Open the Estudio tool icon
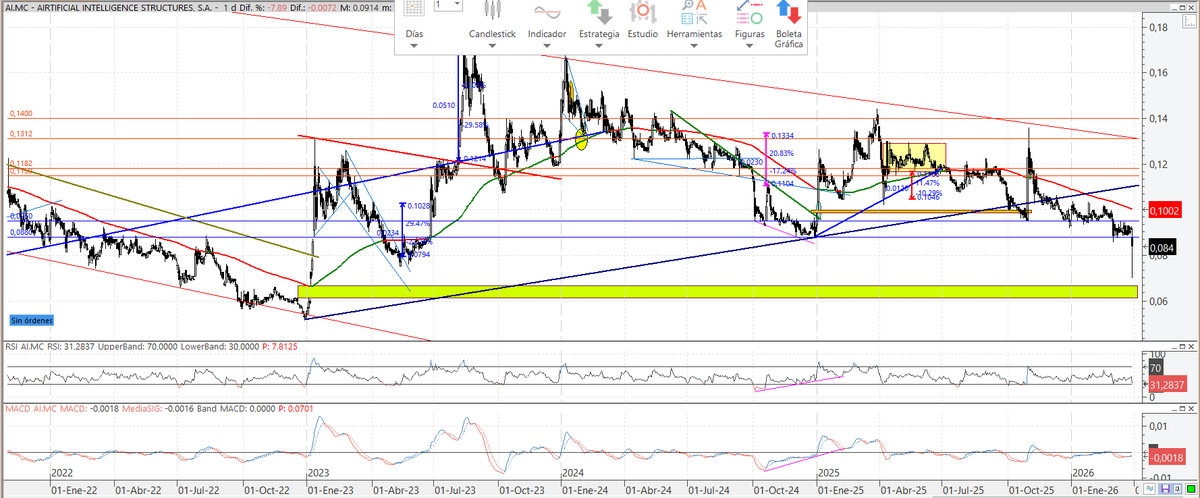The width and height of the screenshot is (1200, 498). (643, 11)
